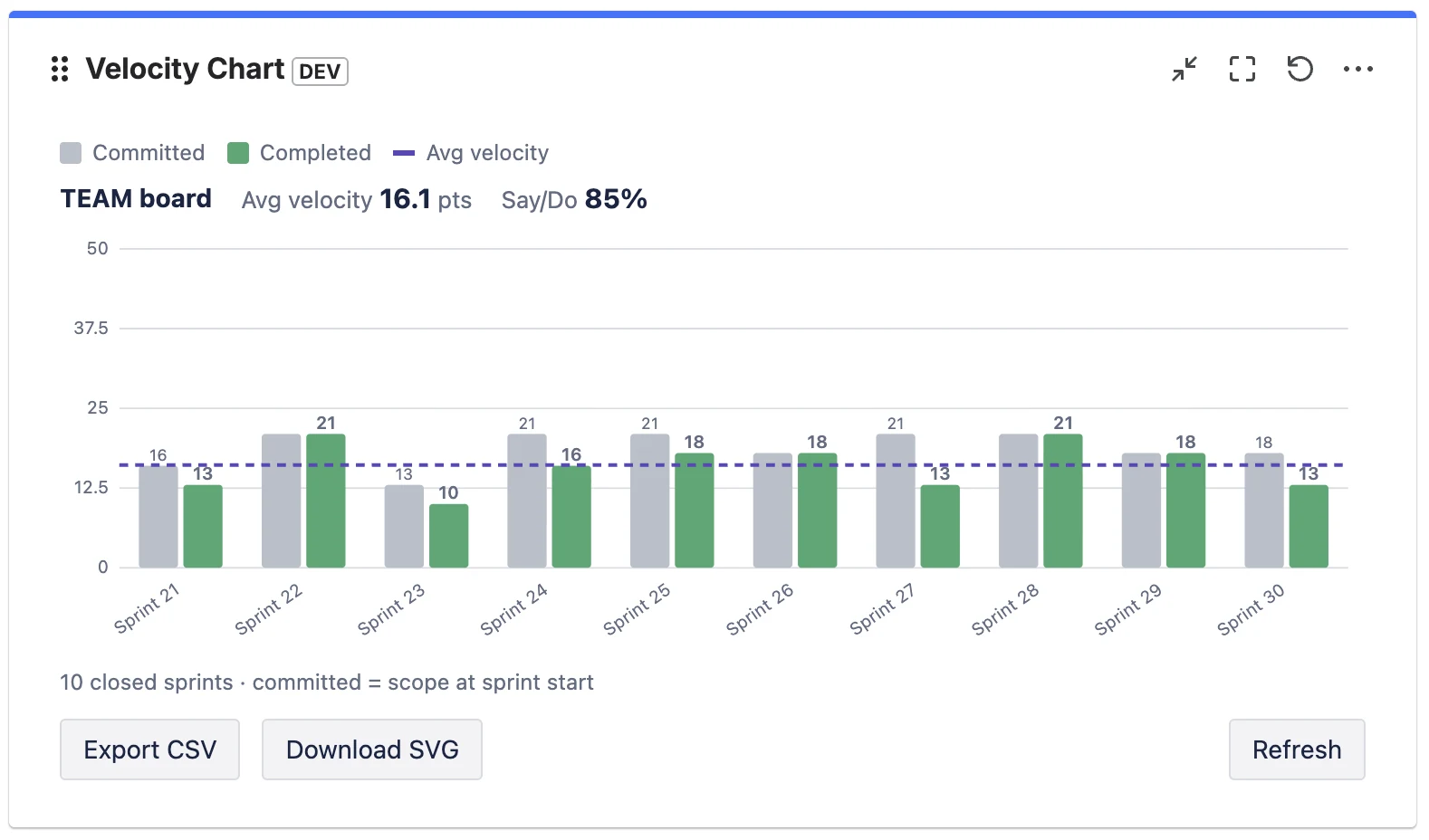Click the Sprint 22 axis label
The height and width of the screenshot is (840, 1429).
click(x=269, y=608)
